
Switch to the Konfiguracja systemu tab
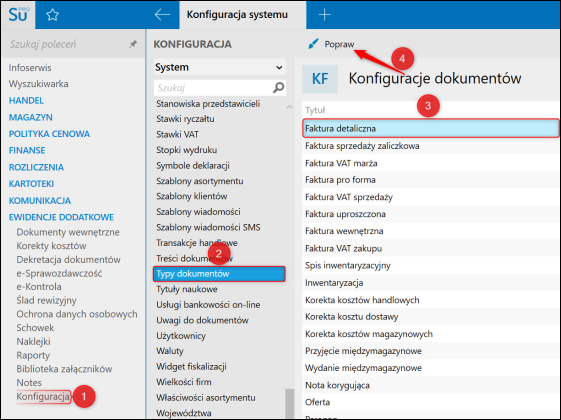click(x=243, y=15)
